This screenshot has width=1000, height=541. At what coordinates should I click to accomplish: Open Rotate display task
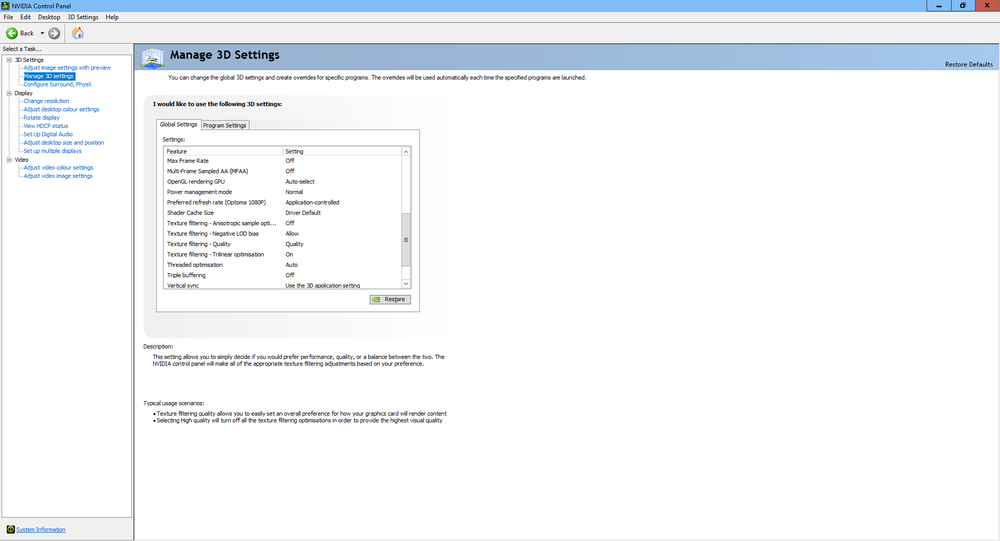(41, 117)
